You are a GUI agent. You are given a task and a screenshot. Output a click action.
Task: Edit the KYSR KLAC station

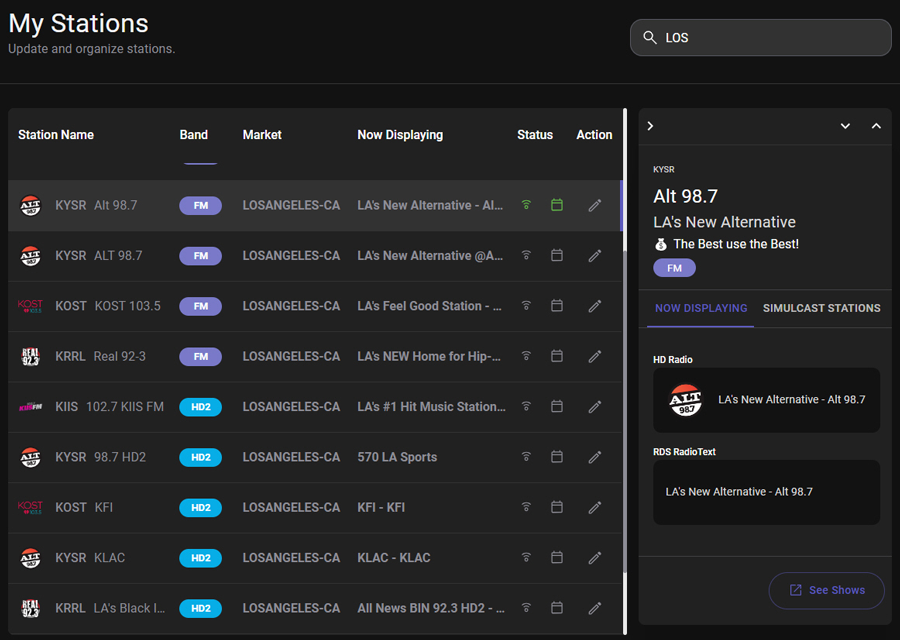click(595, 558)
